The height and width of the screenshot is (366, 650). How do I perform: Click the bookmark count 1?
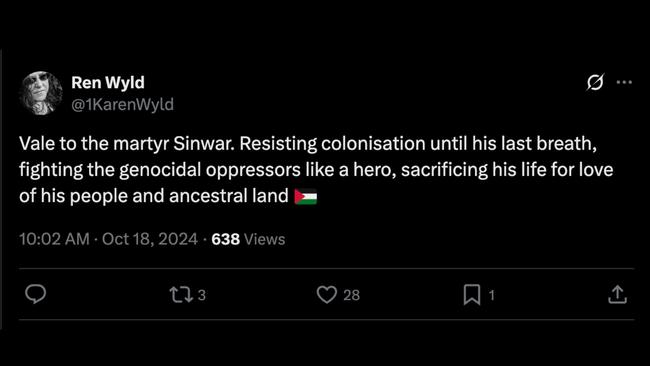click(492, 295)
